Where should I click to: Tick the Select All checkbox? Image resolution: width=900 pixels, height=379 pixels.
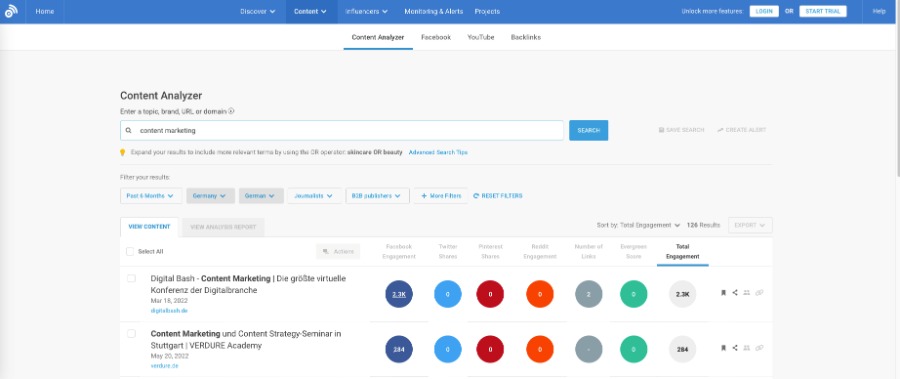coord(130,252)
